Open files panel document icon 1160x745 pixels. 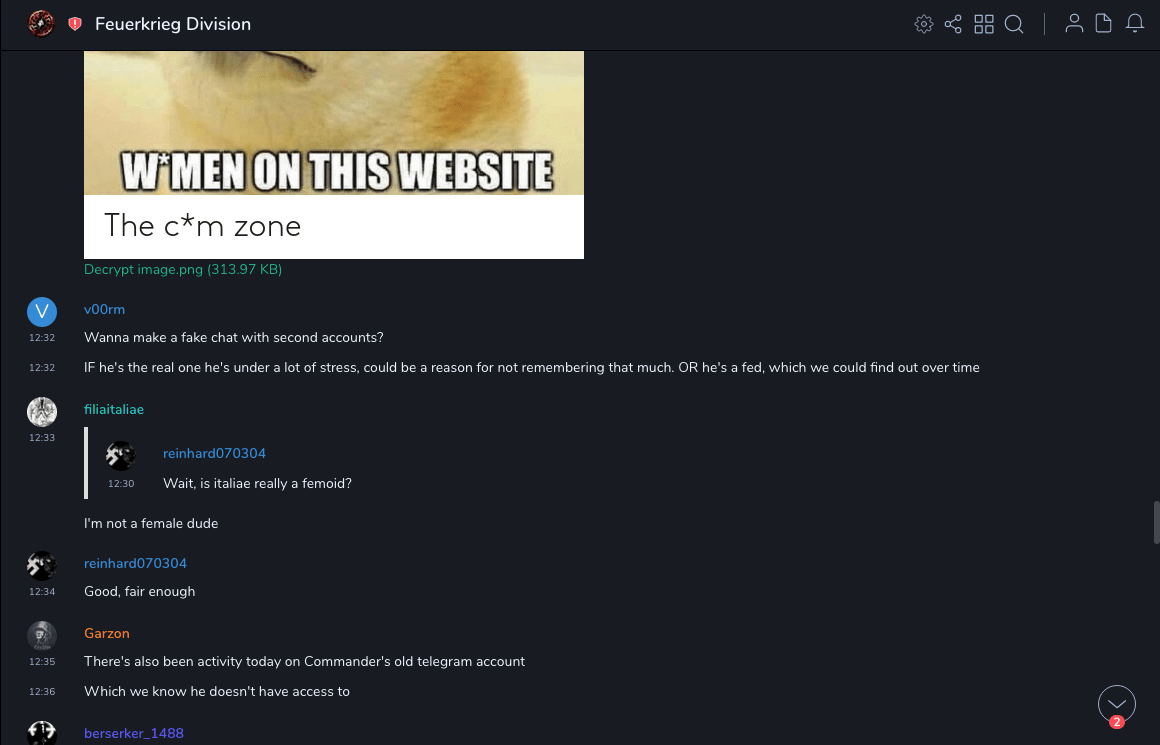(x=1103, y=24)
